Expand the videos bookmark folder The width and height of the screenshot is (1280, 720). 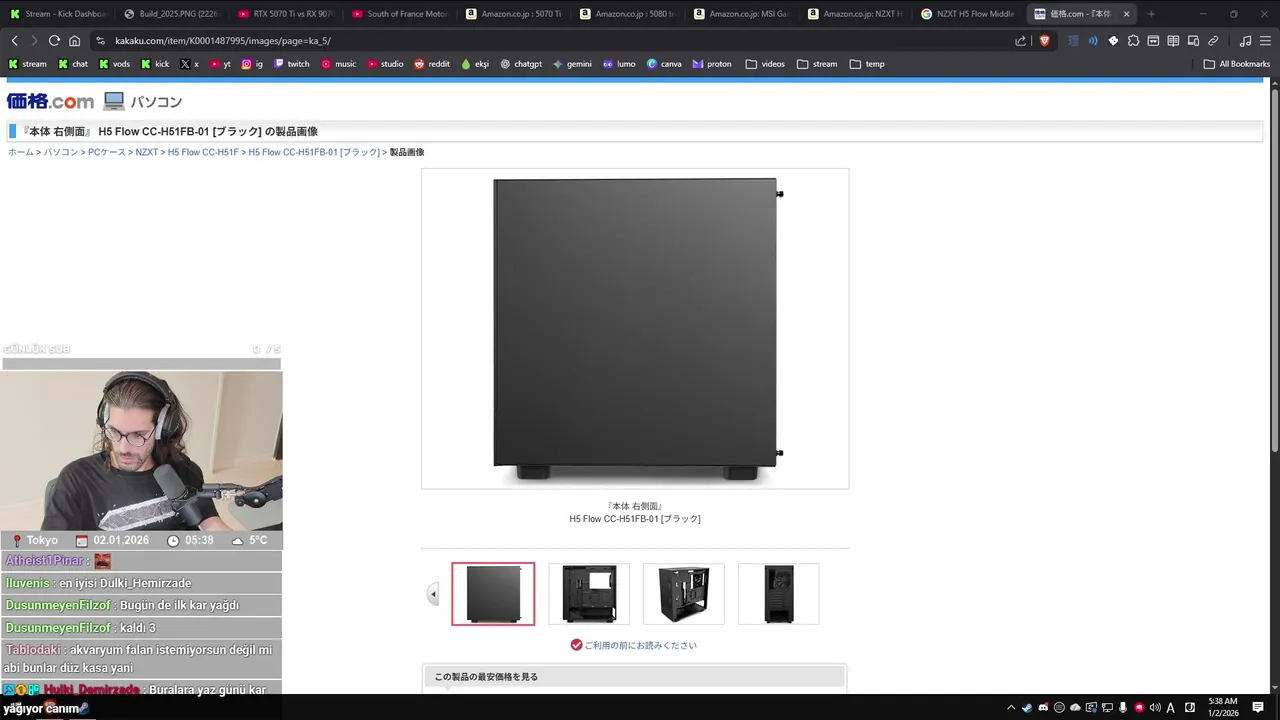[x=765, y=64]
